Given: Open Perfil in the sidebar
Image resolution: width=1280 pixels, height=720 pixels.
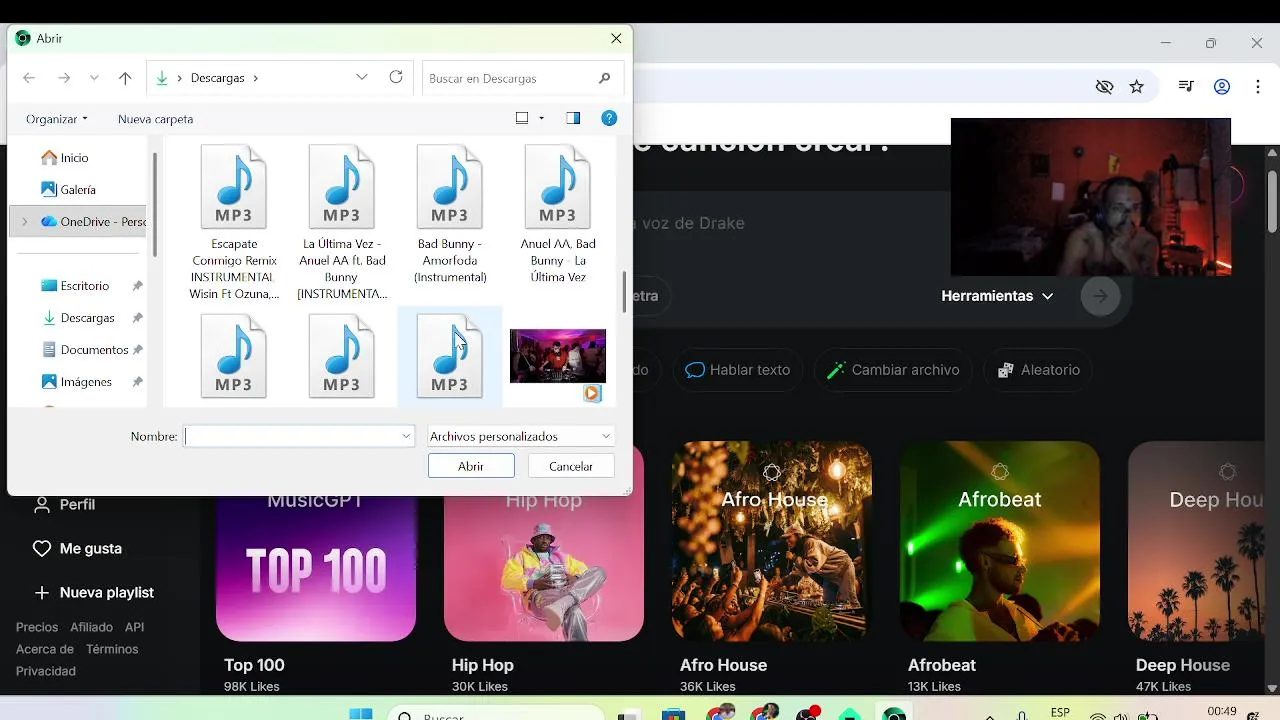Looking at the screenshot, I should coord(65,505).
